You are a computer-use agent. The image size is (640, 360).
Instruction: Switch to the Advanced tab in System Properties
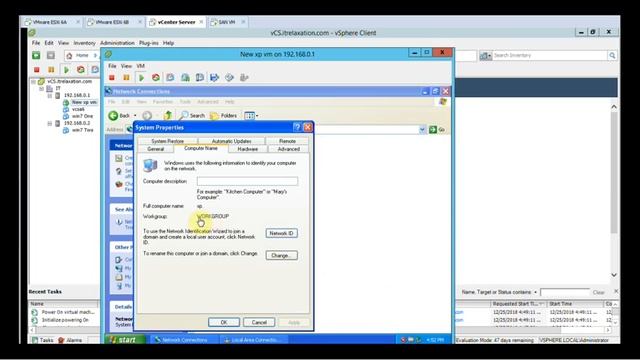289,149
